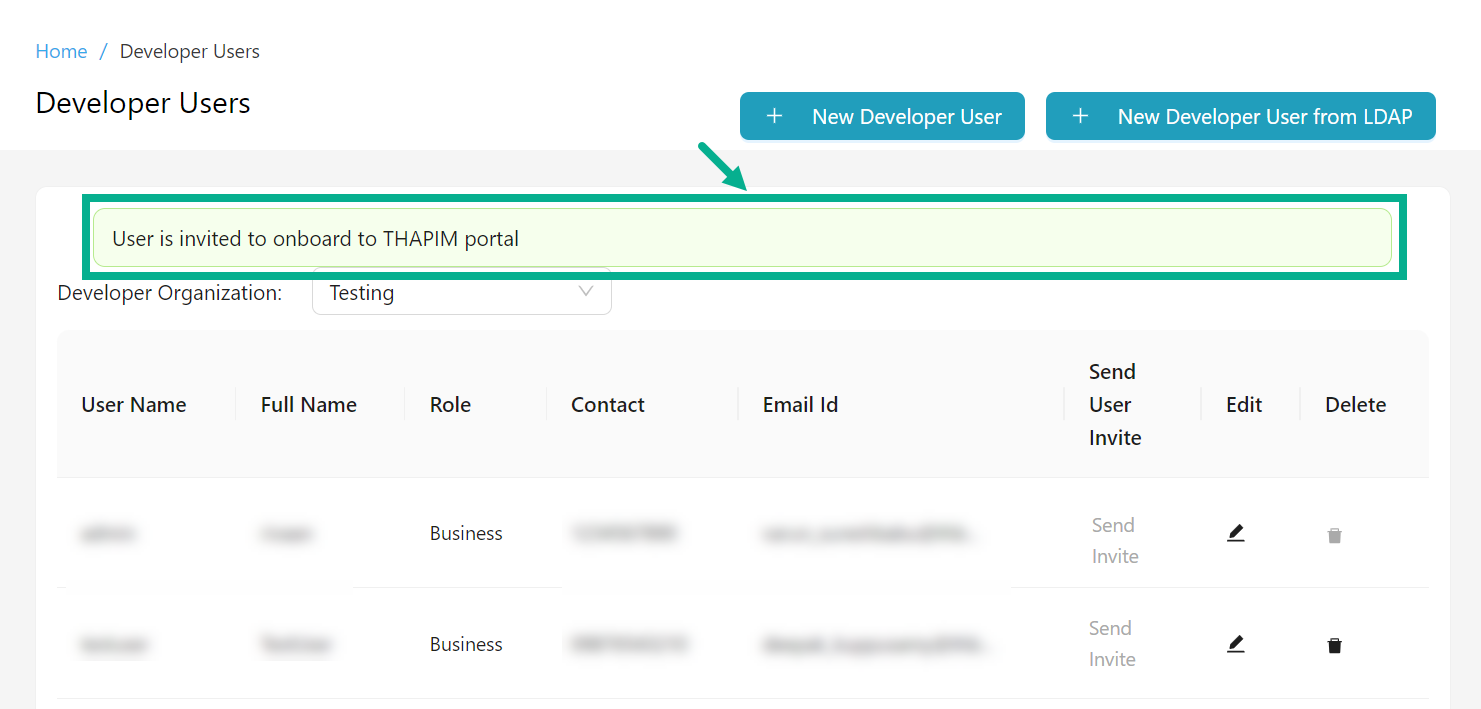The image size is (1481, 709).
Task: Select the Role column header
Action: [450, 405]
